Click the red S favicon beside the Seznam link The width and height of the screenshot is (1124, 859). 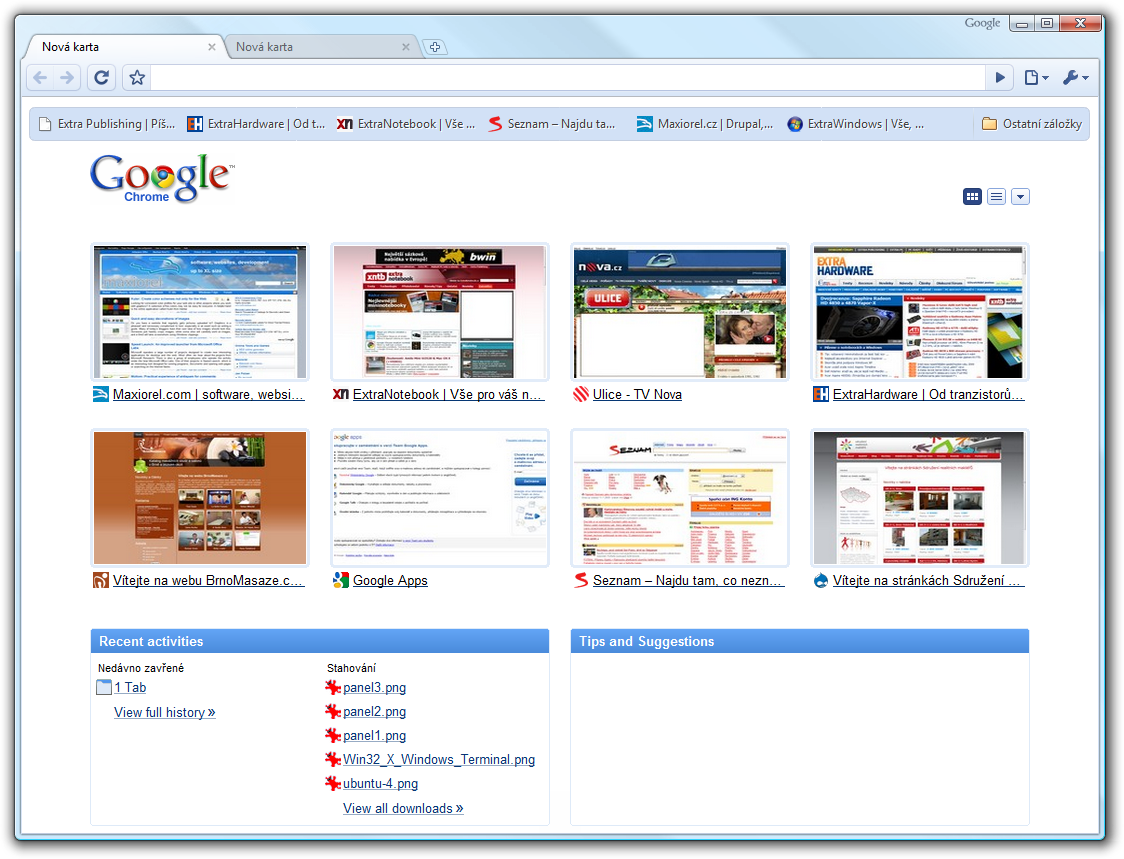tap(581, 580)
